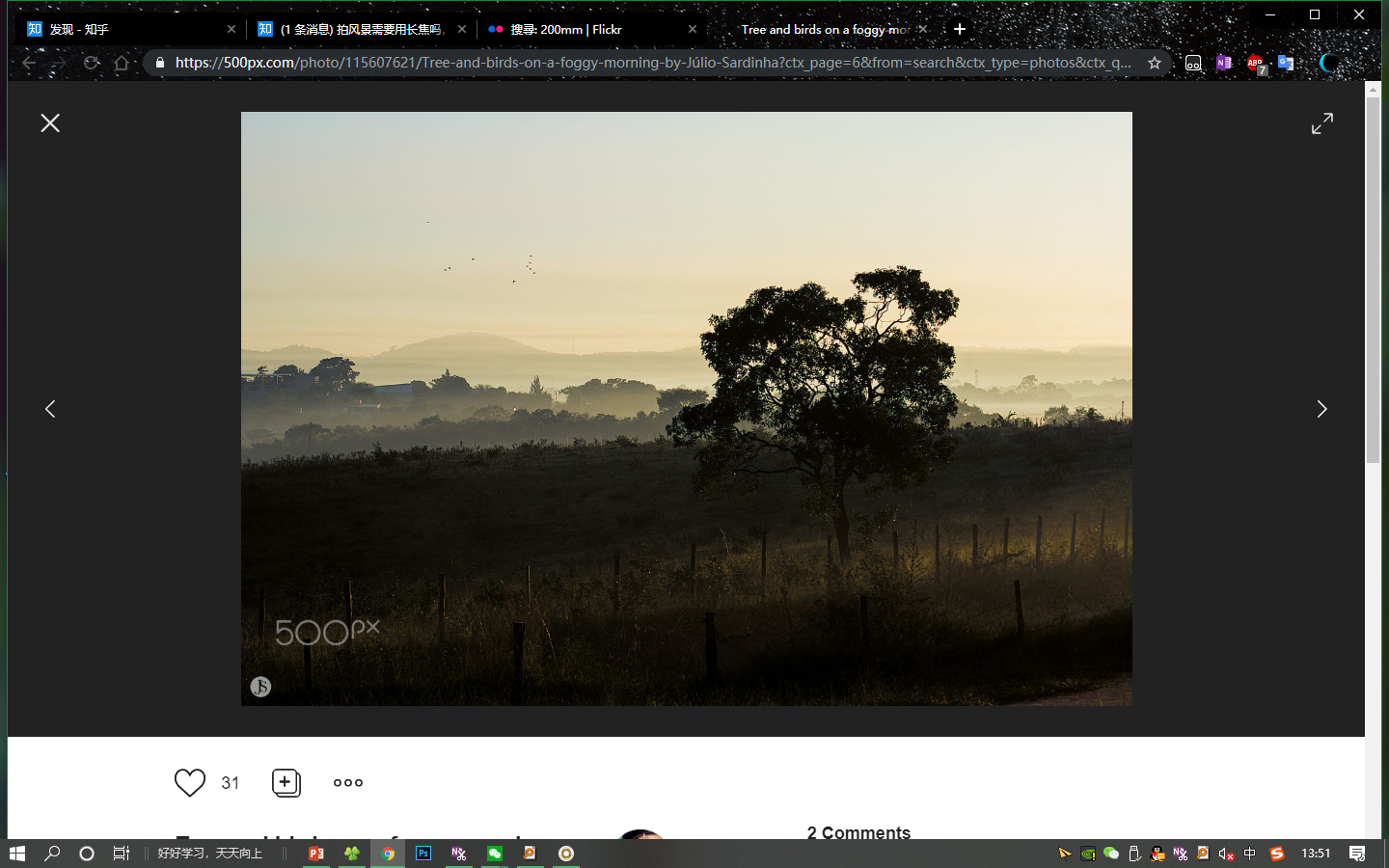
Task: Open PowerPoint from the taskbar
Action: click(315, 854)
